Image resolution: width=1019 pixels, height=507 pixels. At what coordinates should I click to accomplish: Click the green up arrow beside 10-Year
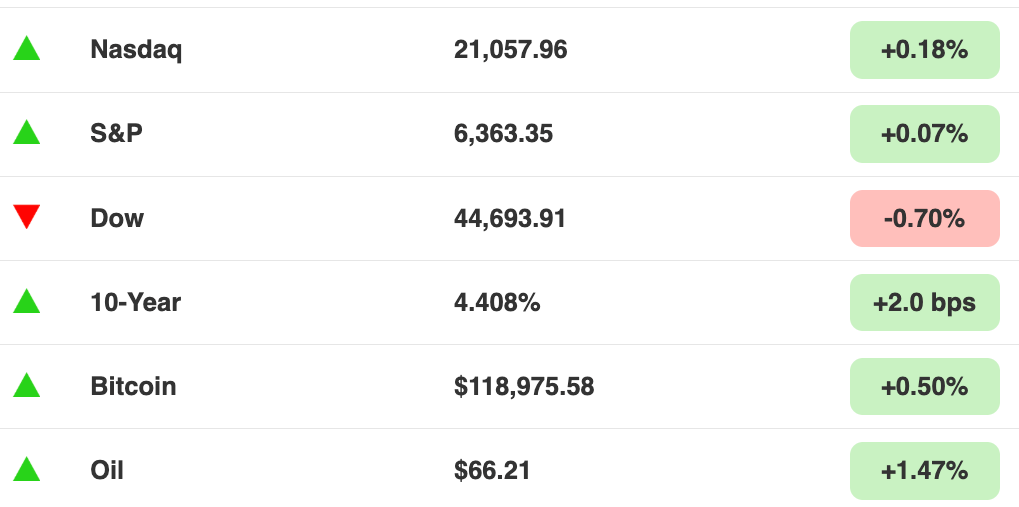tap(27, 301)
